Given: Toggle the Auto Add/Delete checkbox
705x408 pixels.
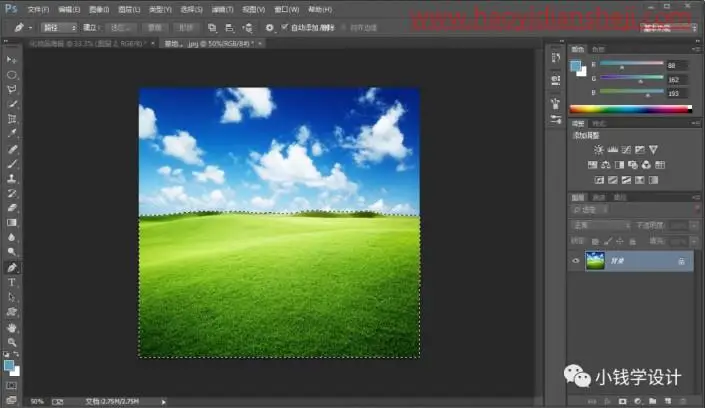Looking at the screenshot, I should [284, 27].
